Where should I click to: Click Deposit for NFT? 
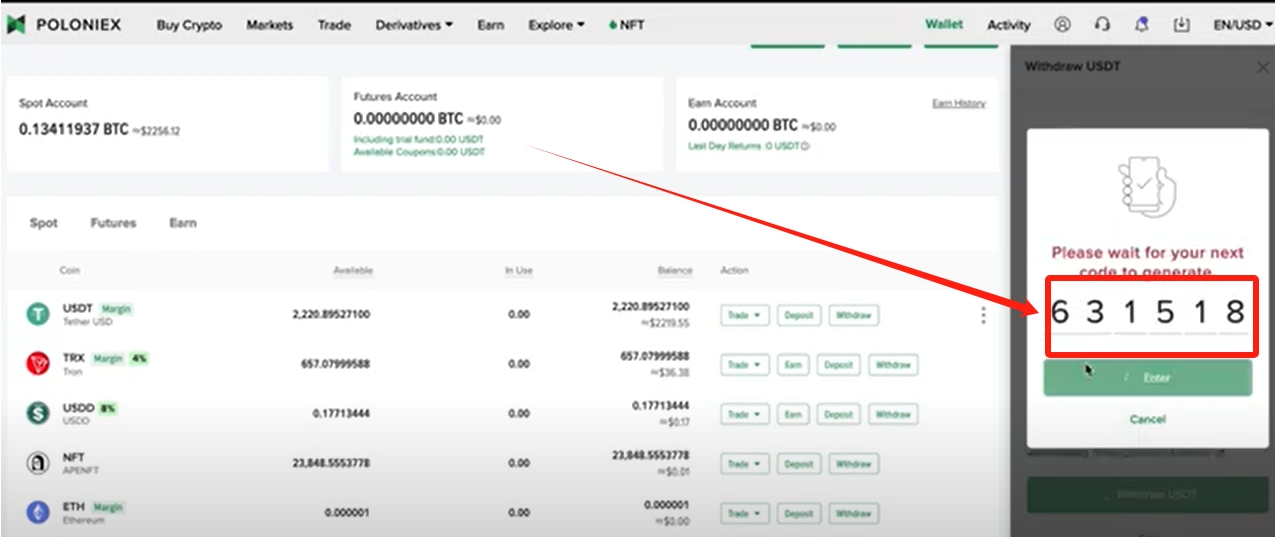(x=799, y=464)
